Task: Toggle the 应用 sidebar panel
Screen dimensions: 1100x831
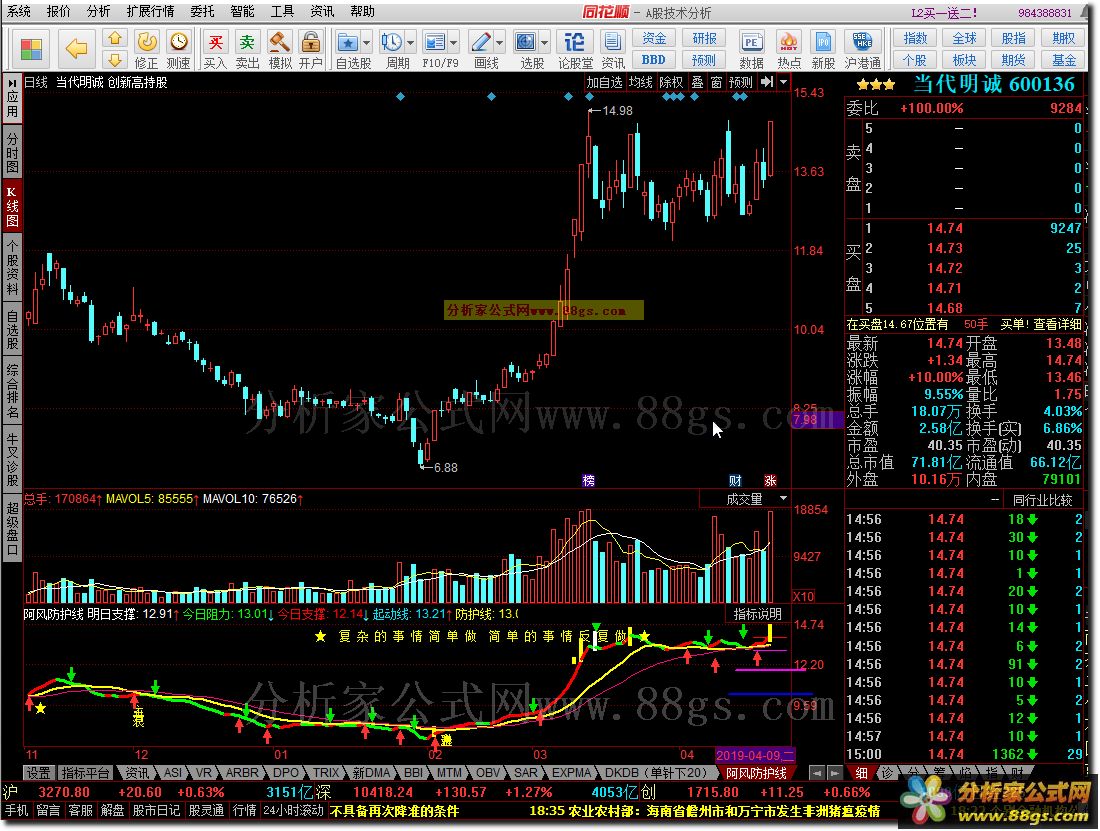Action: (12, 99)
